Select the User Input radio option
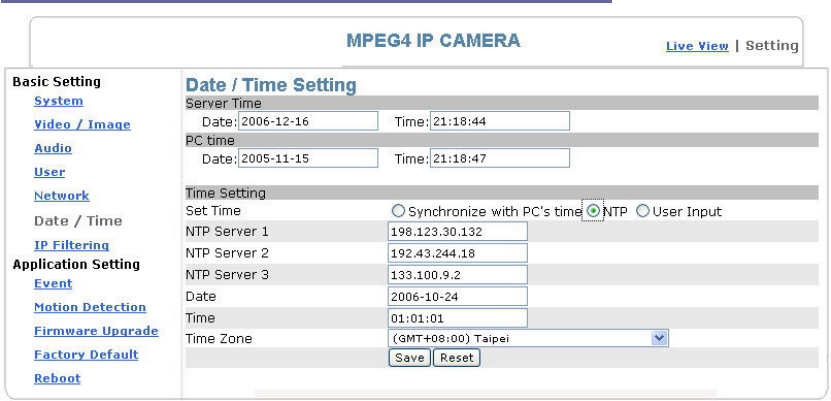Image resolution: width=831 pixels, height=401 pixels. coord(643,212)
